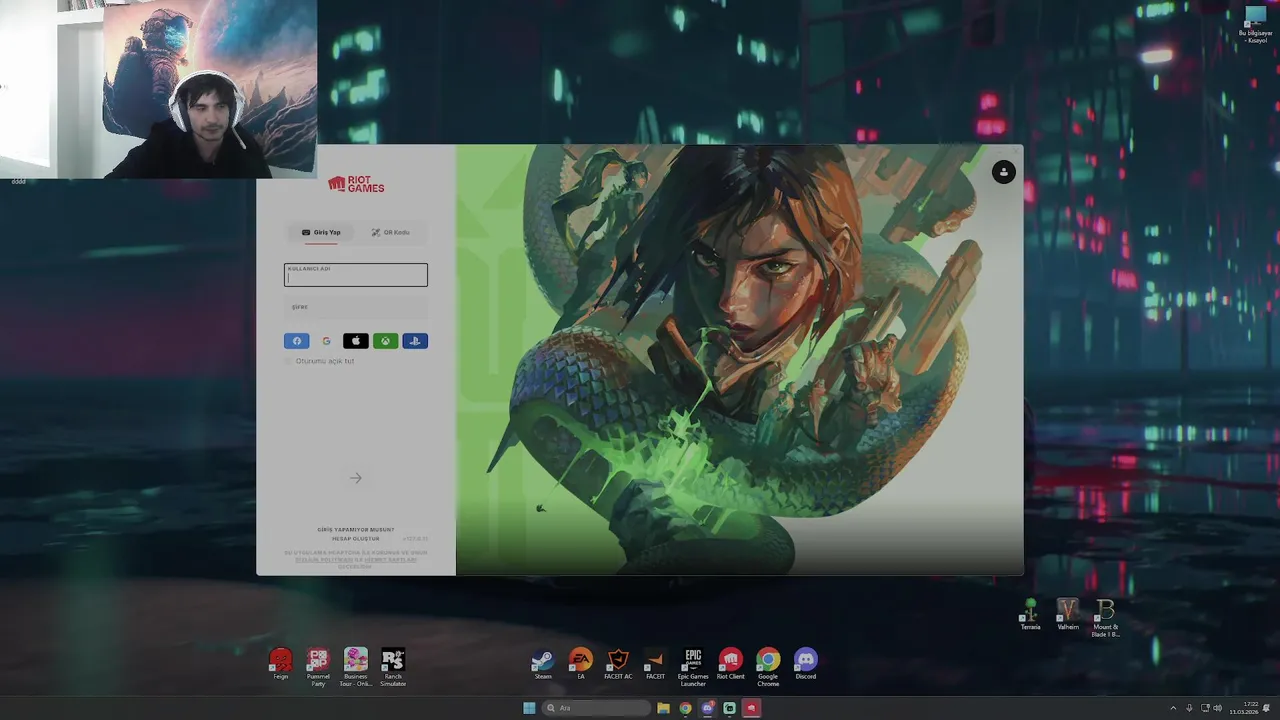Sign in with the PlayStation button
This screenshot has height=720, width=1280.
coord(415,341)
